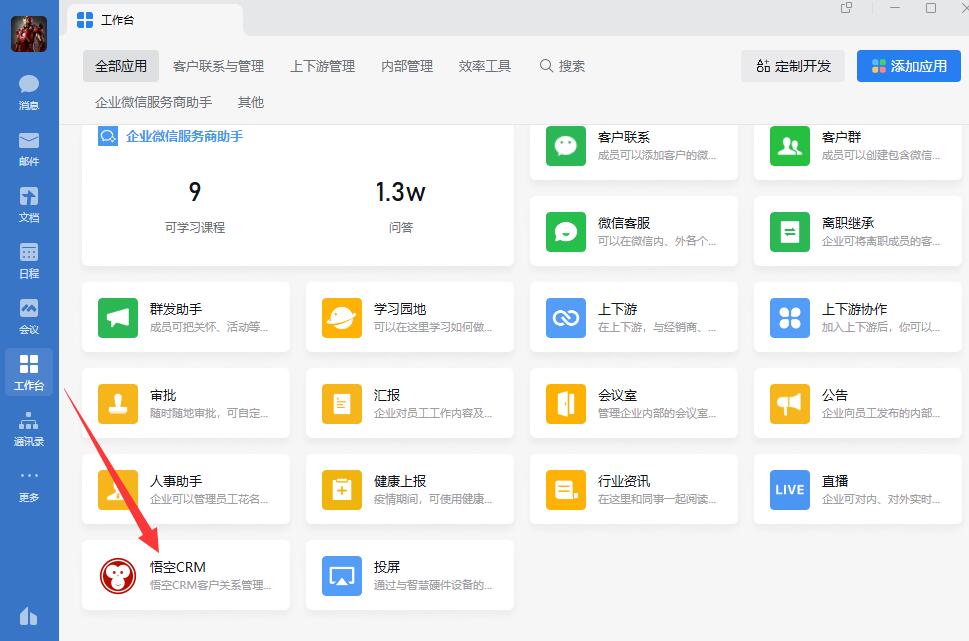Viewport: 969px width, 641px height.
Task: Open the 通讯录 contacts sidebar icon
Action: pyautogui.click(x=29, y=427)
